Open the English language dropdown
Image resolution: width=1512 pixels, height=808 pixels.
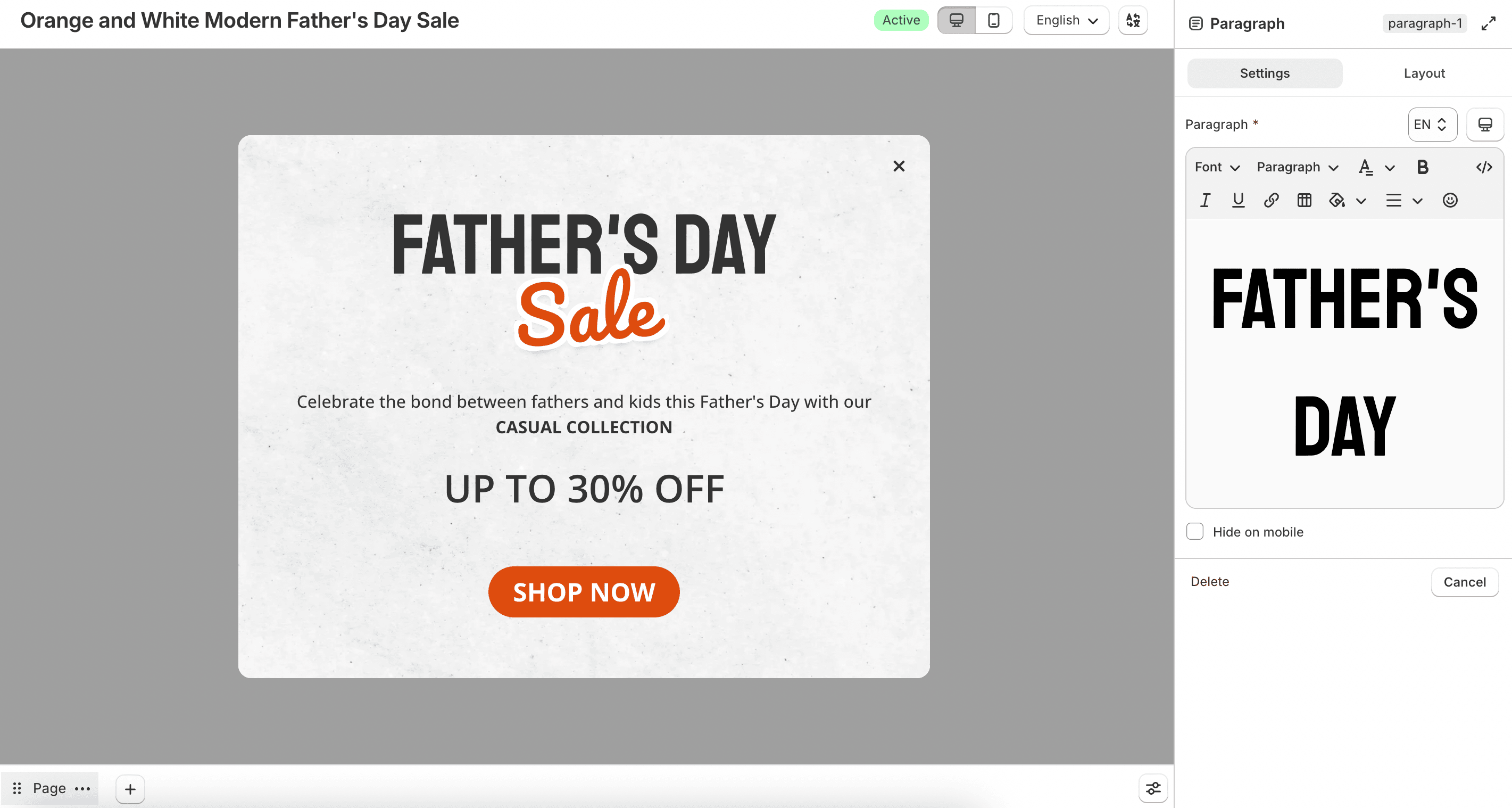1067,21
